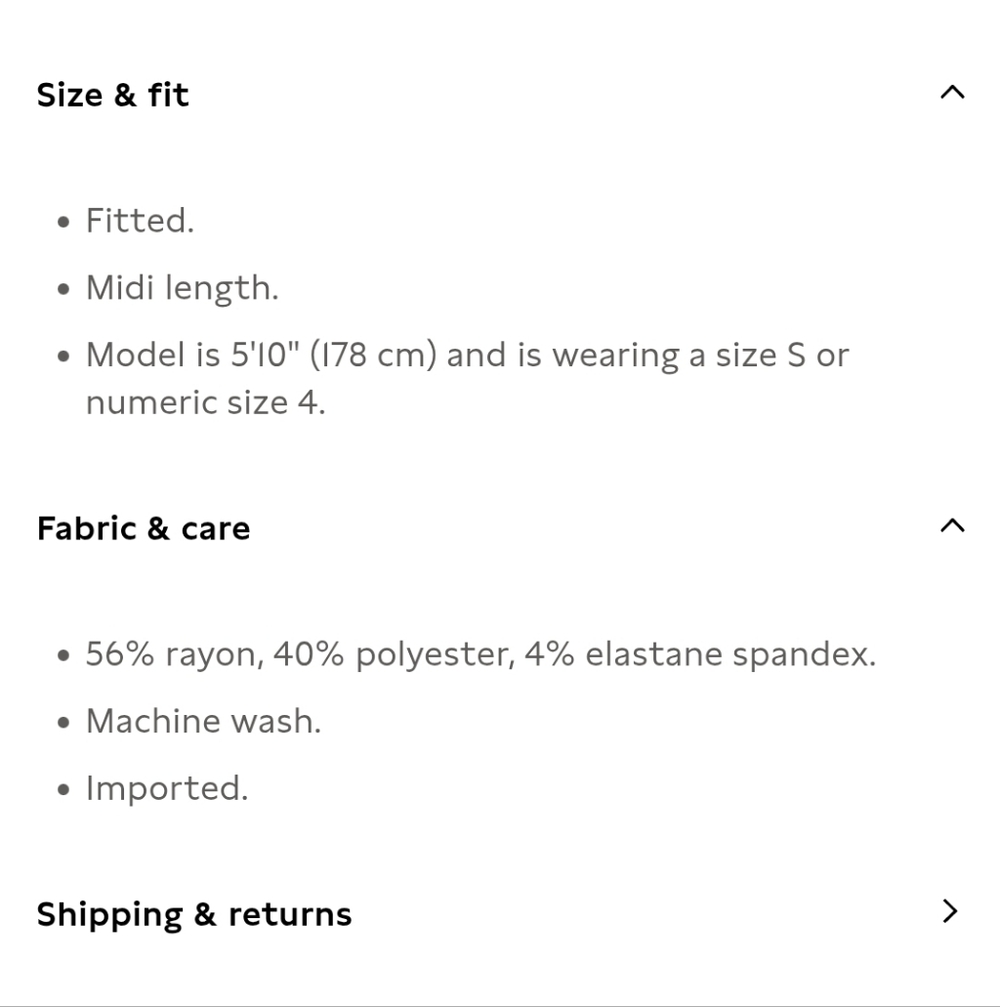Image resolution: width=1000 pixels, height=1007 pixels.
Task: Click the bullet beside Imported.
Action: (x=63, y=789)
